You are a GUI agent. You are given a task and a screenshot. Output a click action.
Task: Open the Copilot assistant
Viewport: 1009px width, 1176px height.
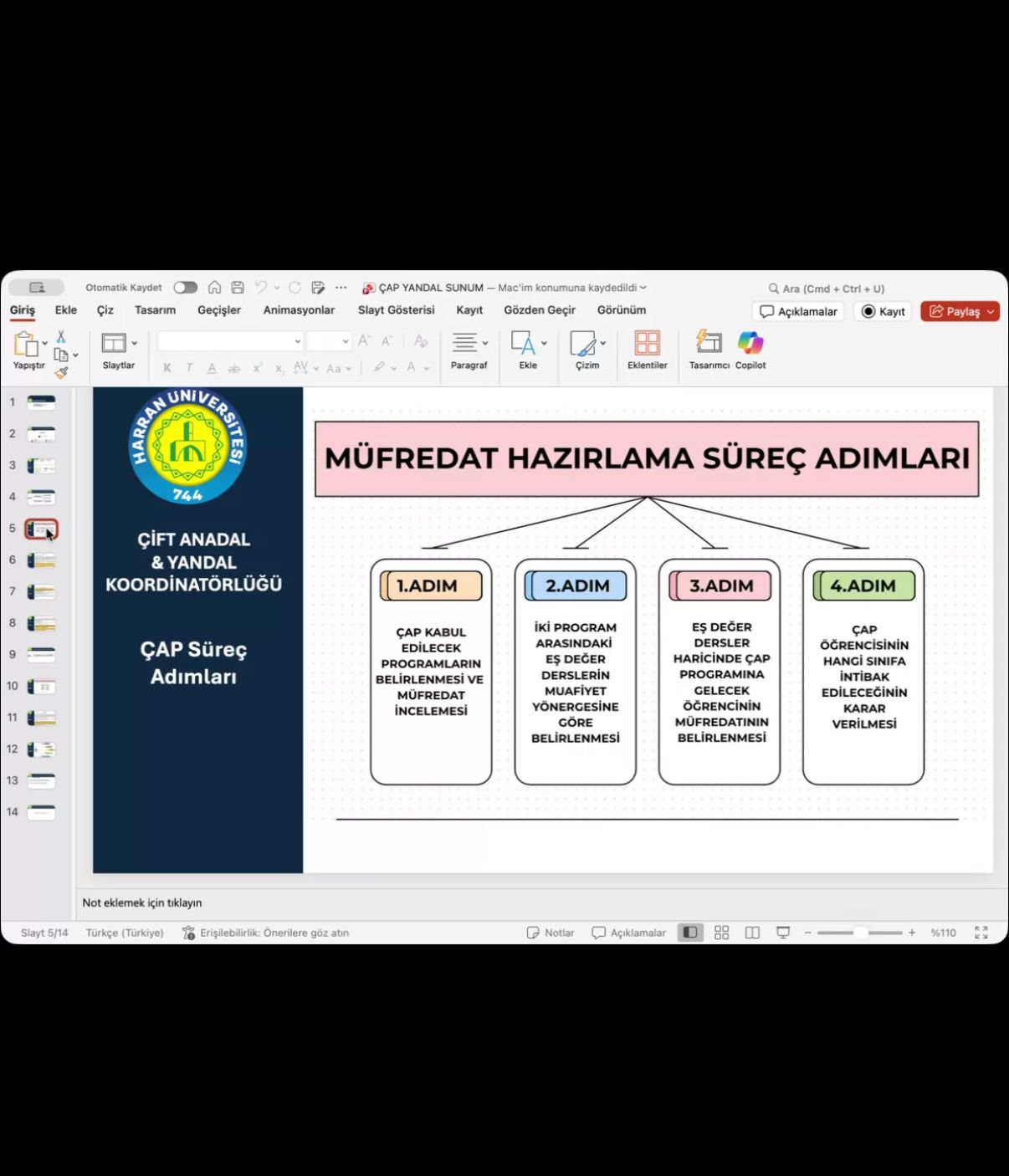pos(750,343)
